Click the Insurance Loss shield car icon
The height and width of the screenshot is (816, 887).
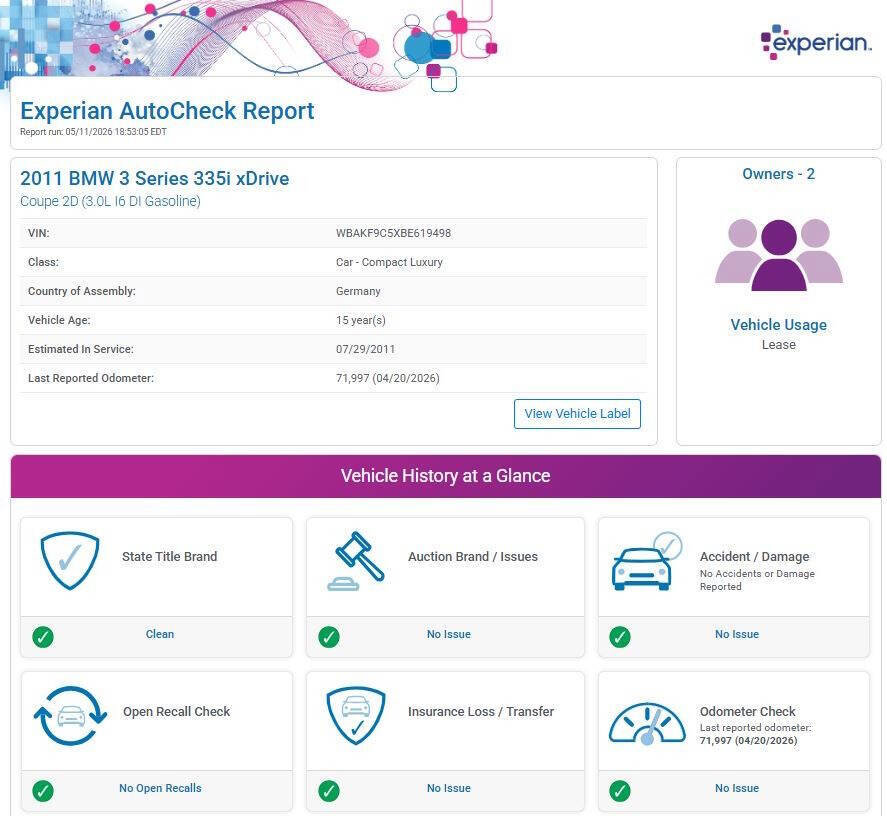[356, 716]
